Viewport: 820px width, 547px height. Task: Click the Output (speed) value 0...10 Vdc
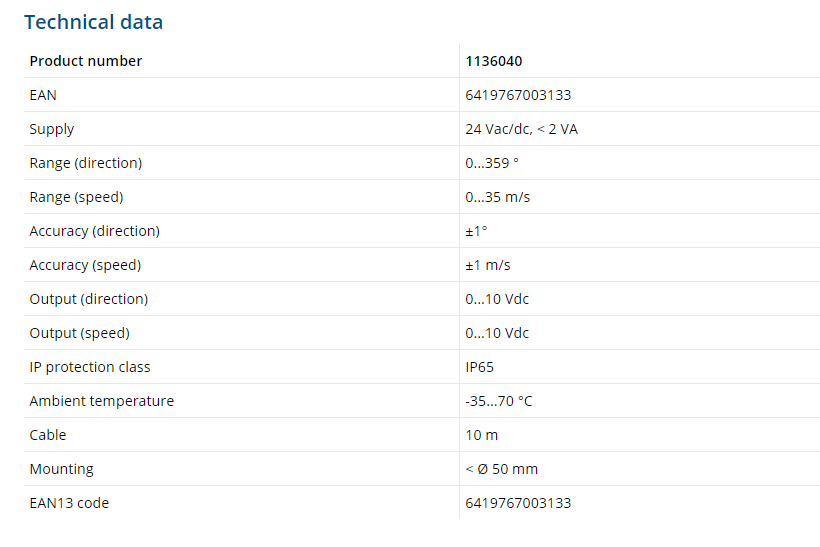tap(497, 333)
